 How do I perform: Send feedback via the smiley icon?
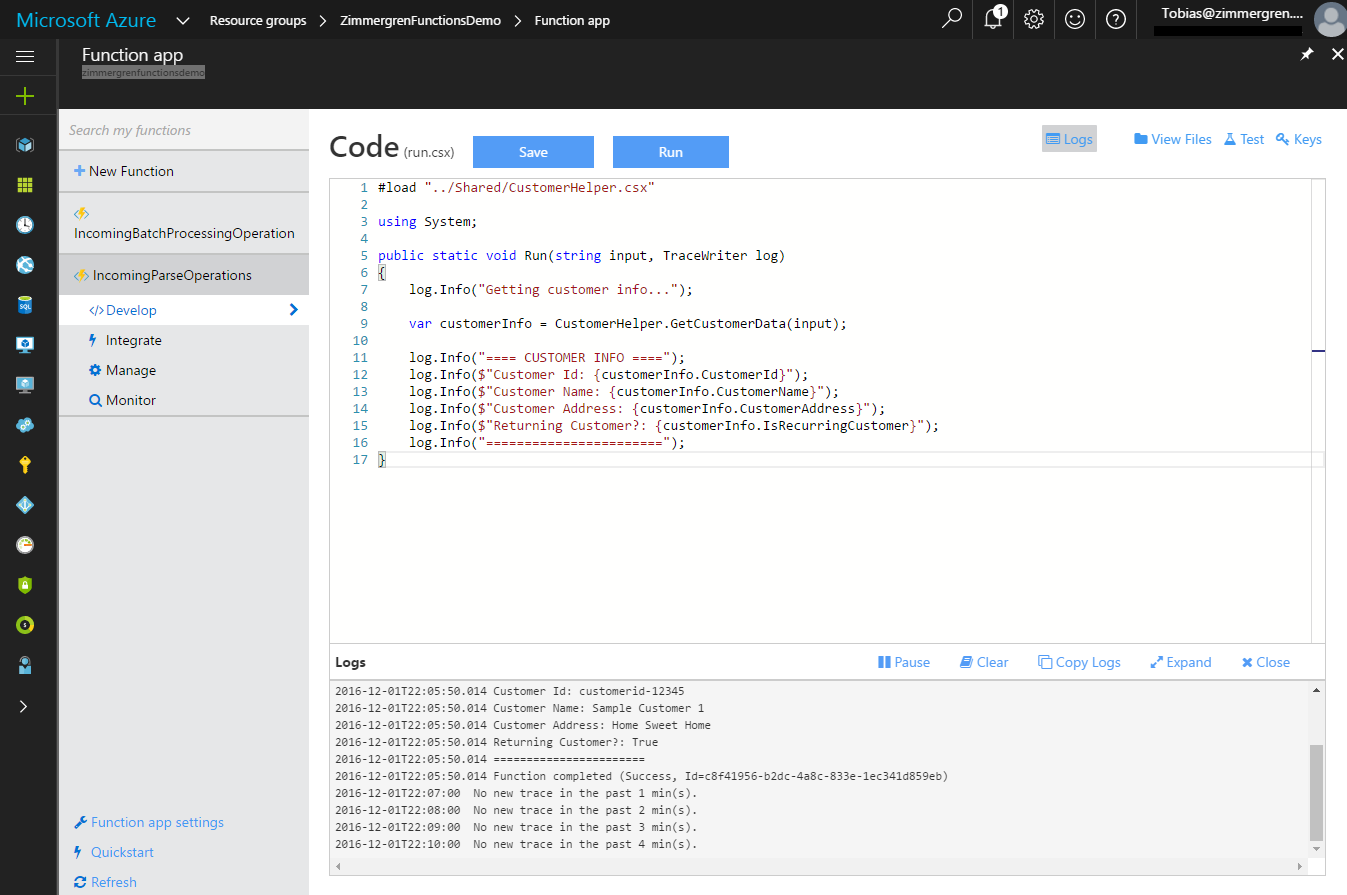(1074, 19)
